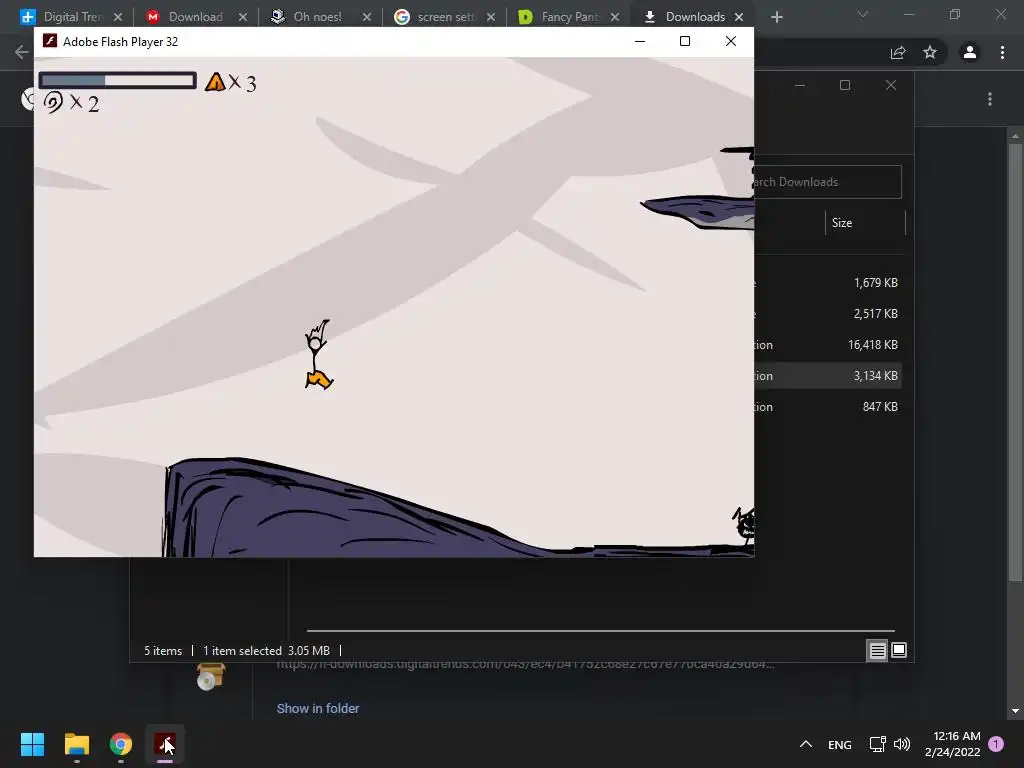Open the notification badge in the tray
Image resolution: width=1024 pixels, height=768 pixels.
point(996,744)
